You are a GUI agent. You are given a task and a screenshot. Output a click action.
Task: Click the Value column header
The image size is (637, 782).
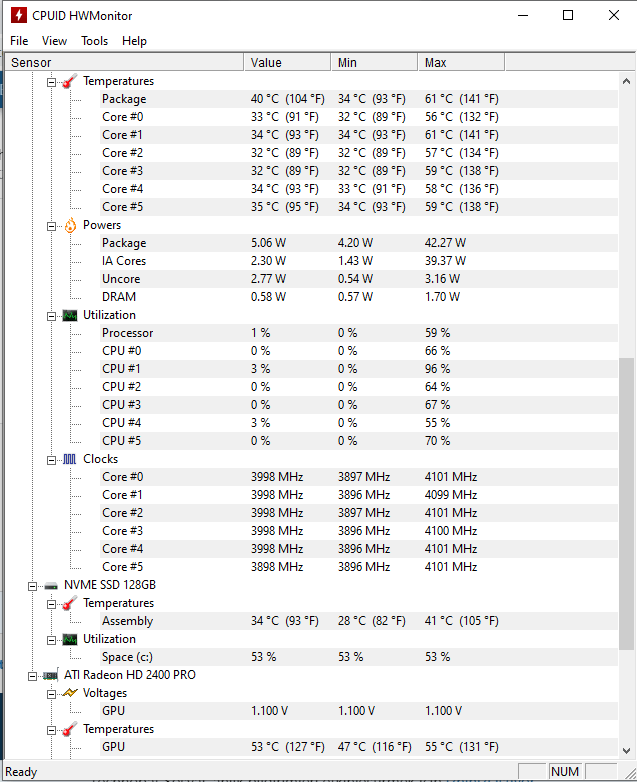click(286, 62)
